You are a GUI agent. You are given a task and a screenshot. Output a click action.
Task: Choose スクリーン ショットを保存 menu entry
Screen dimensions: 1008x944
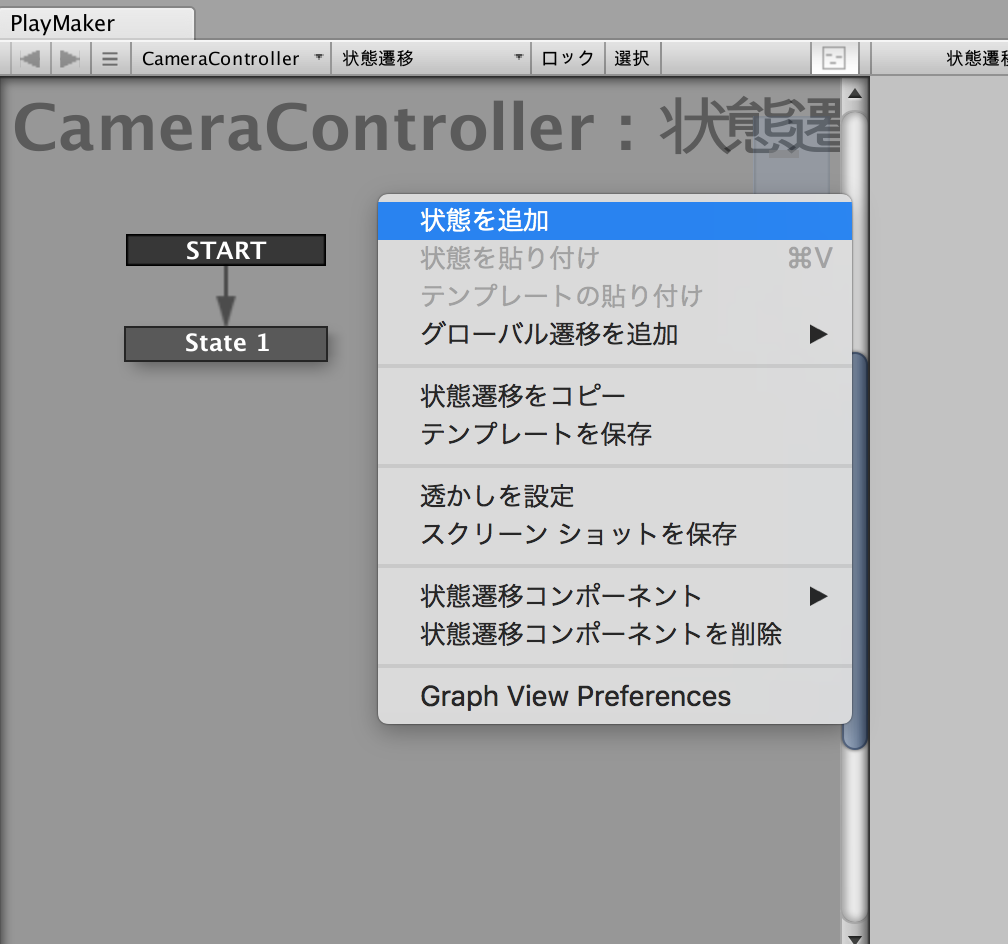click(615, 534)
